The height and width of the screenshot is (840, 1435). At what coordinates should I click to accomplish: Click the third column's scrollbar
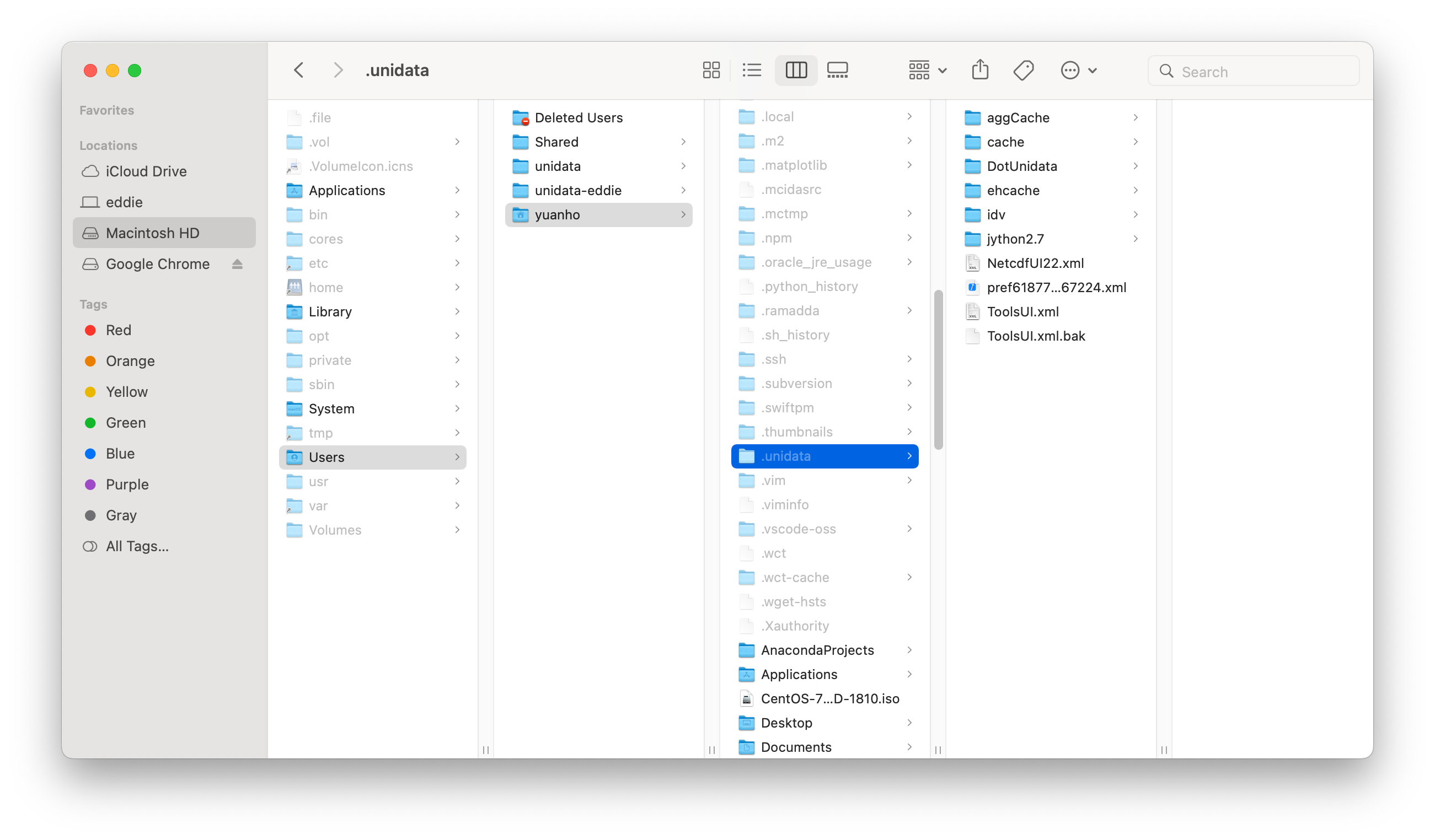click(x=938, y=370)
